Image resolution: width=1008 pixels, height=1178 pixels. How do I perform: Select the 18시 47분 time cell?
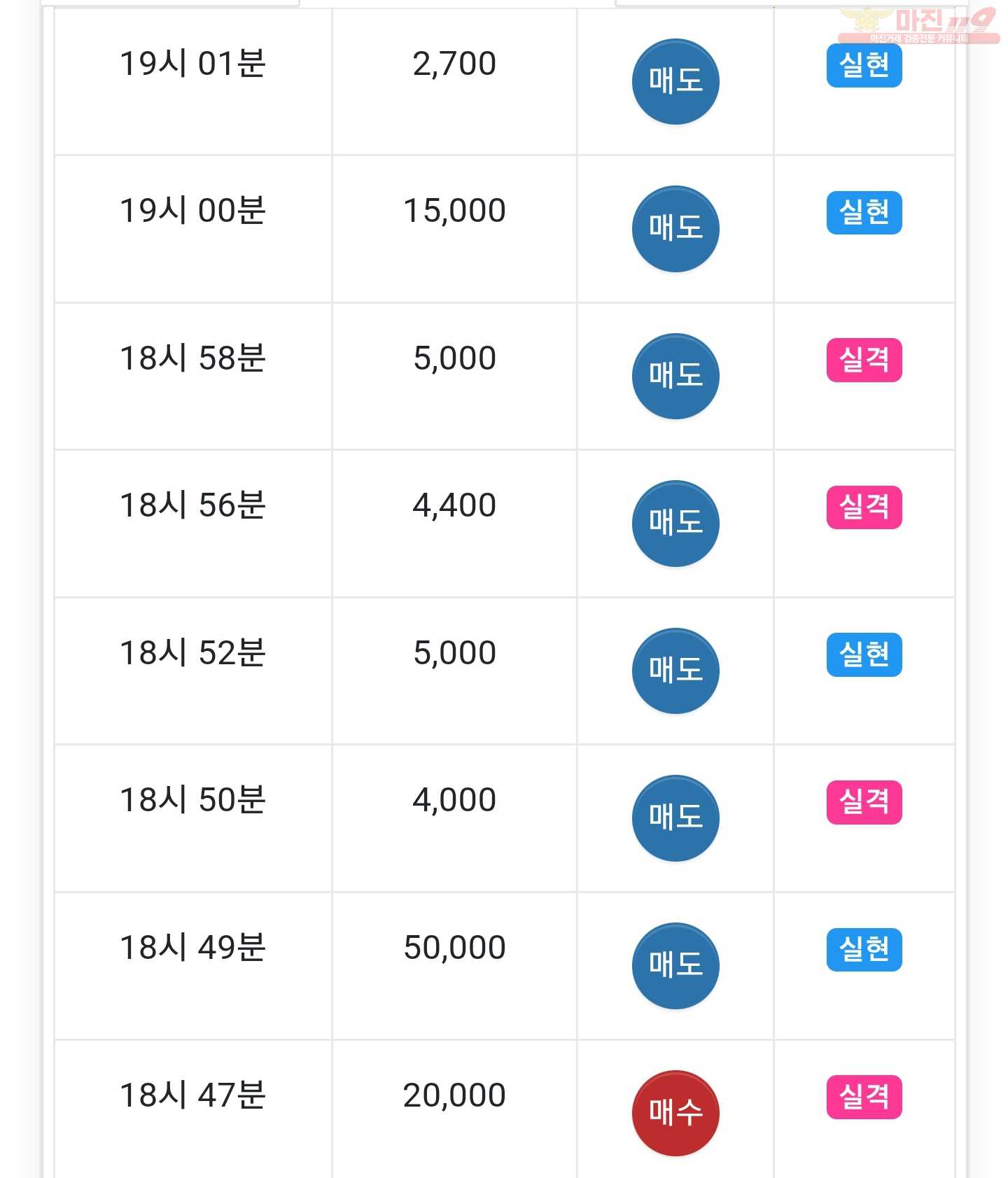coord(193,1109)
